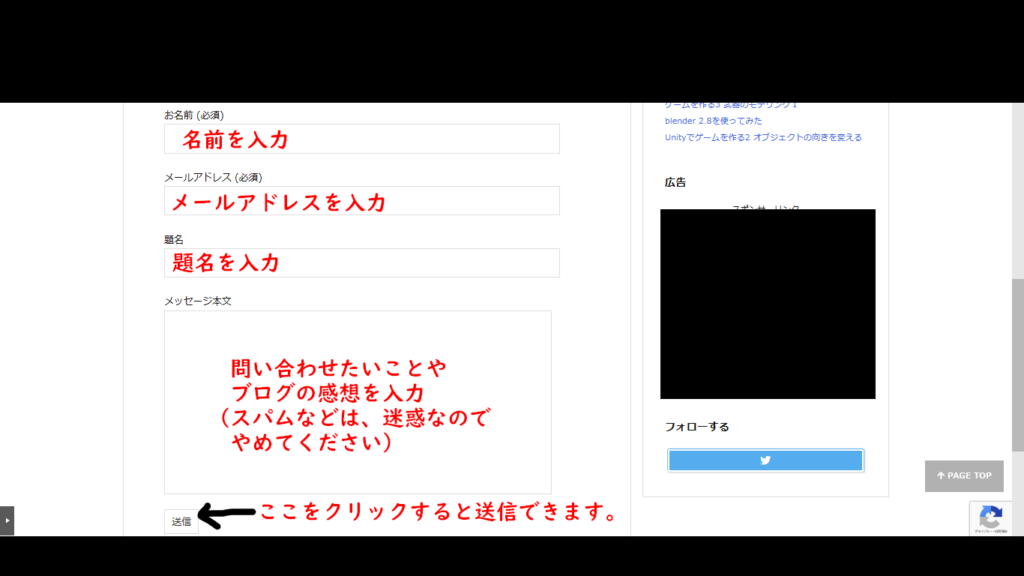
Task: Click the お名前 (必須) field label
Action: tap(199, 115)
